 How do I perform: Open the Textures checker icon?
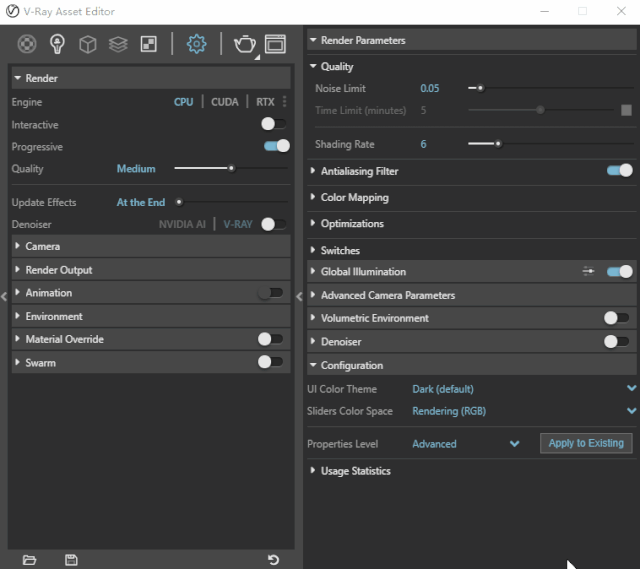[149, 44]
